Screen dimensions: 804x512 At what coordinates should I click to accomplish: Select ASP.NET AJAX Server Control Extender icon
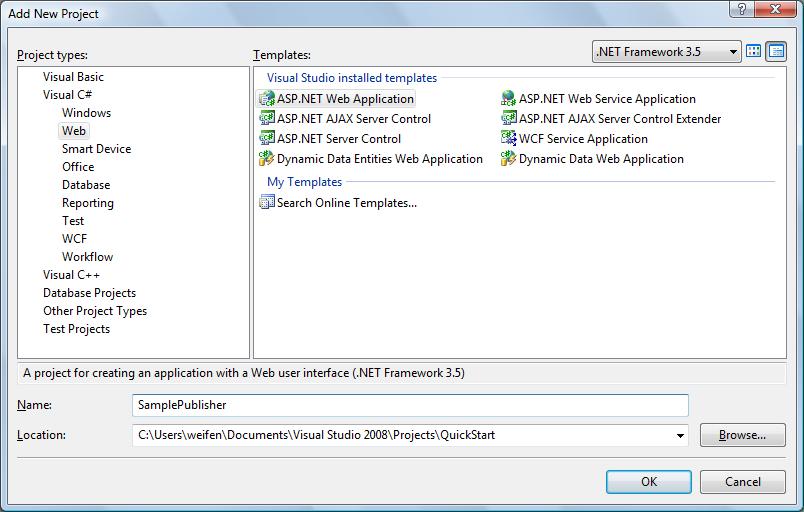pyautogui.click(x=509, y=119)
